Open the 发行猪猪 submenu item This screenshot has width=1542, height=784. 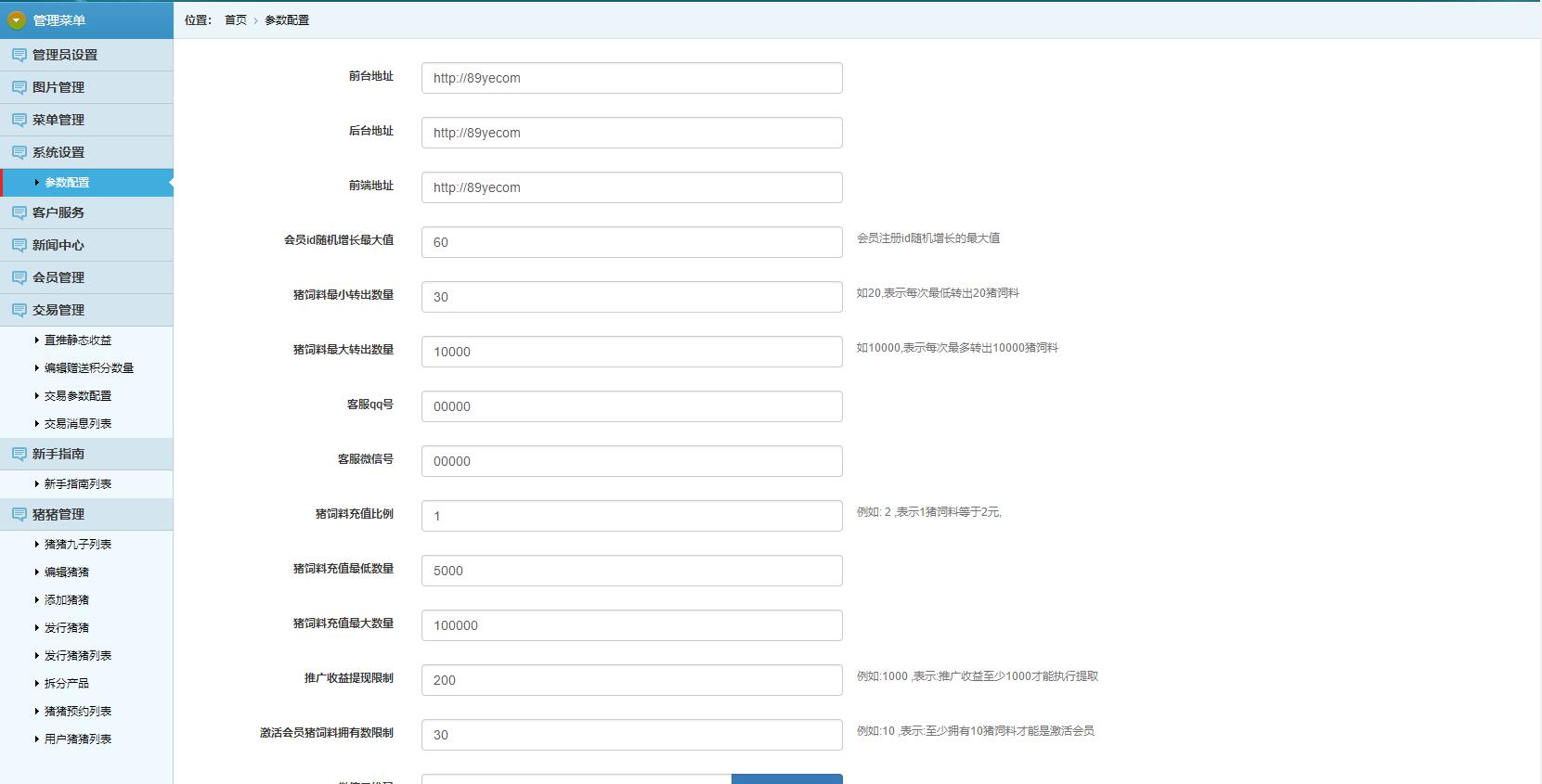67,628
